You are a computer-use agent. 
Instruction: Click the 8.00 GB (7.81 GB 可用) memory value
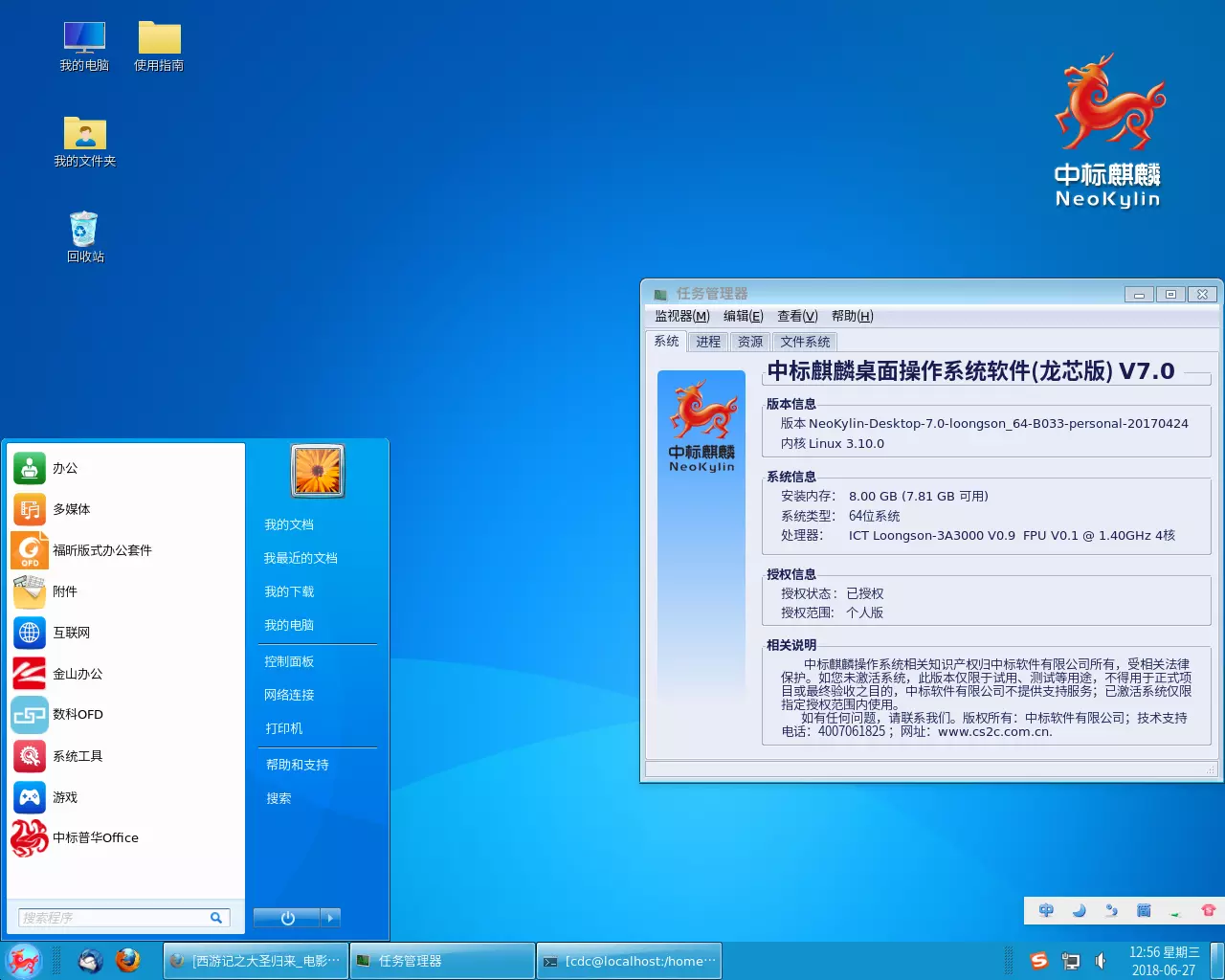919,496
